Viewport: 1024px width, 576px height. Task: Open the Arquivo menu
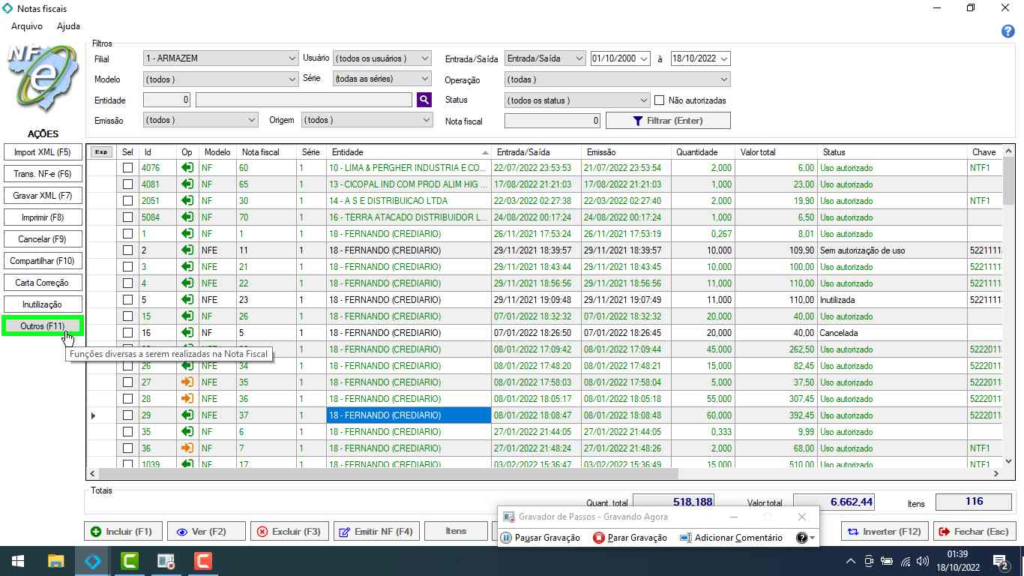coord(27,26)
